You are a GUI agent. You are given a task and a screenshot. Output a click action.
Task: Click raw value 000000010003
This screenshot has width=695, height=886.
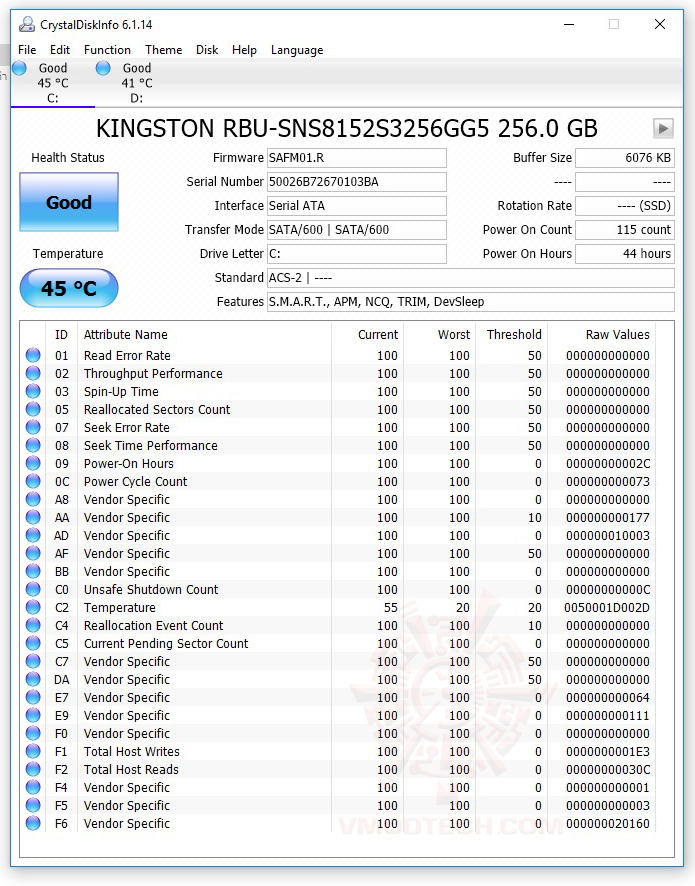tap(608, 535)
